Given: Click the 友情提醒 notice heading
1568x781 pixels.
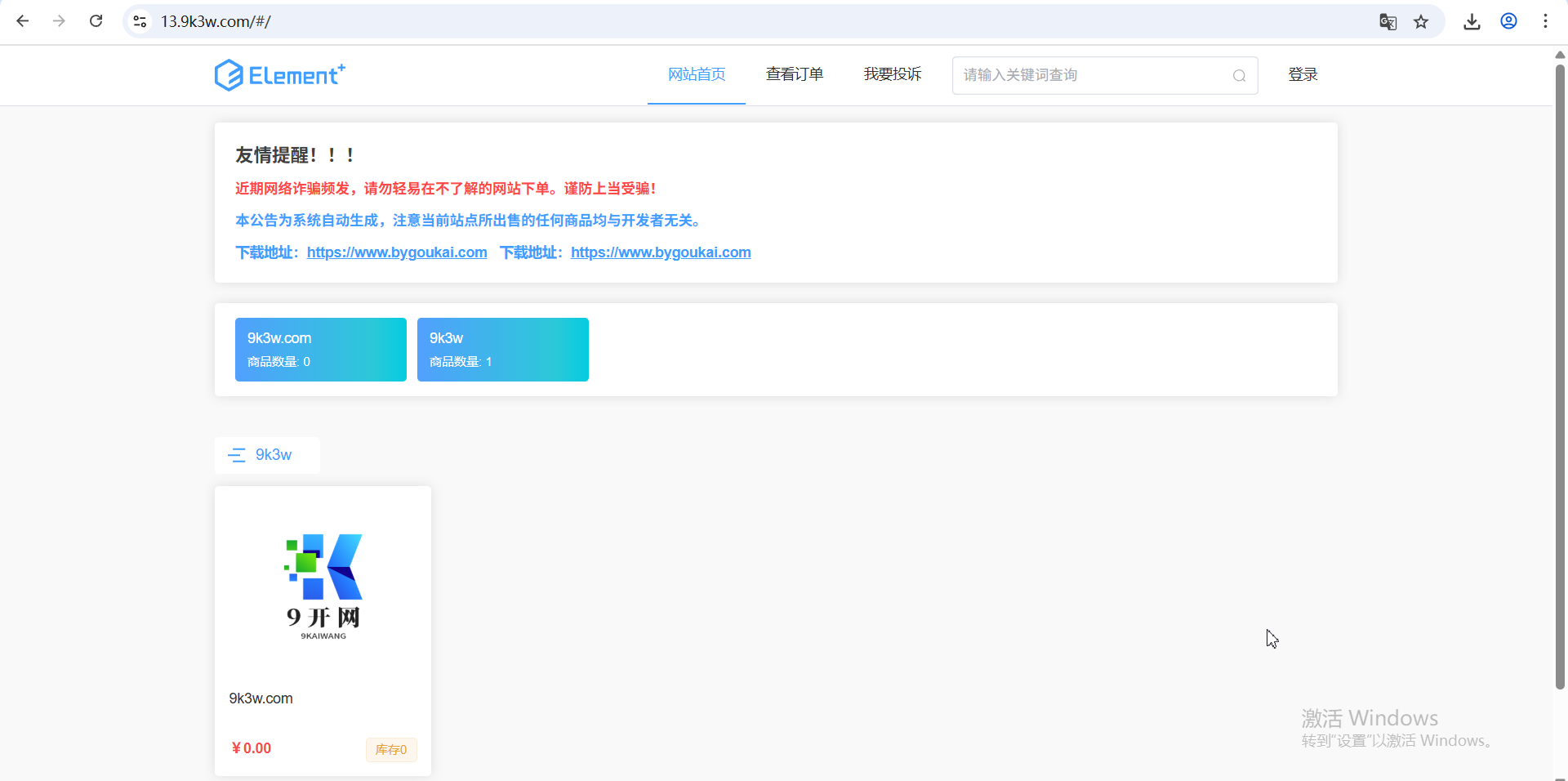Looking at the screenshot, I should pyautogui.click(x=295, y=155).
